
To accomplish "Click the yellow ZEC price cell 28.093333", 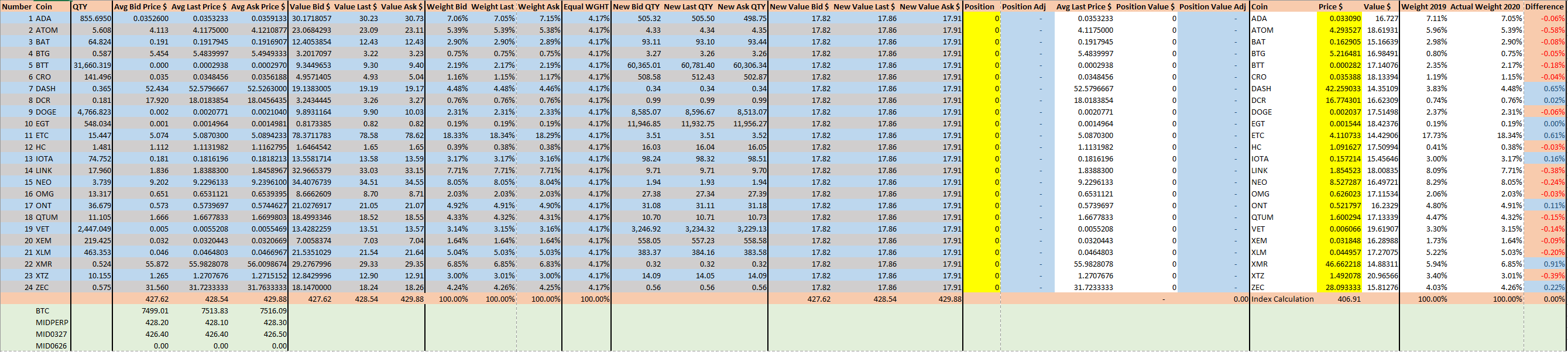I will coord(1338,288).
